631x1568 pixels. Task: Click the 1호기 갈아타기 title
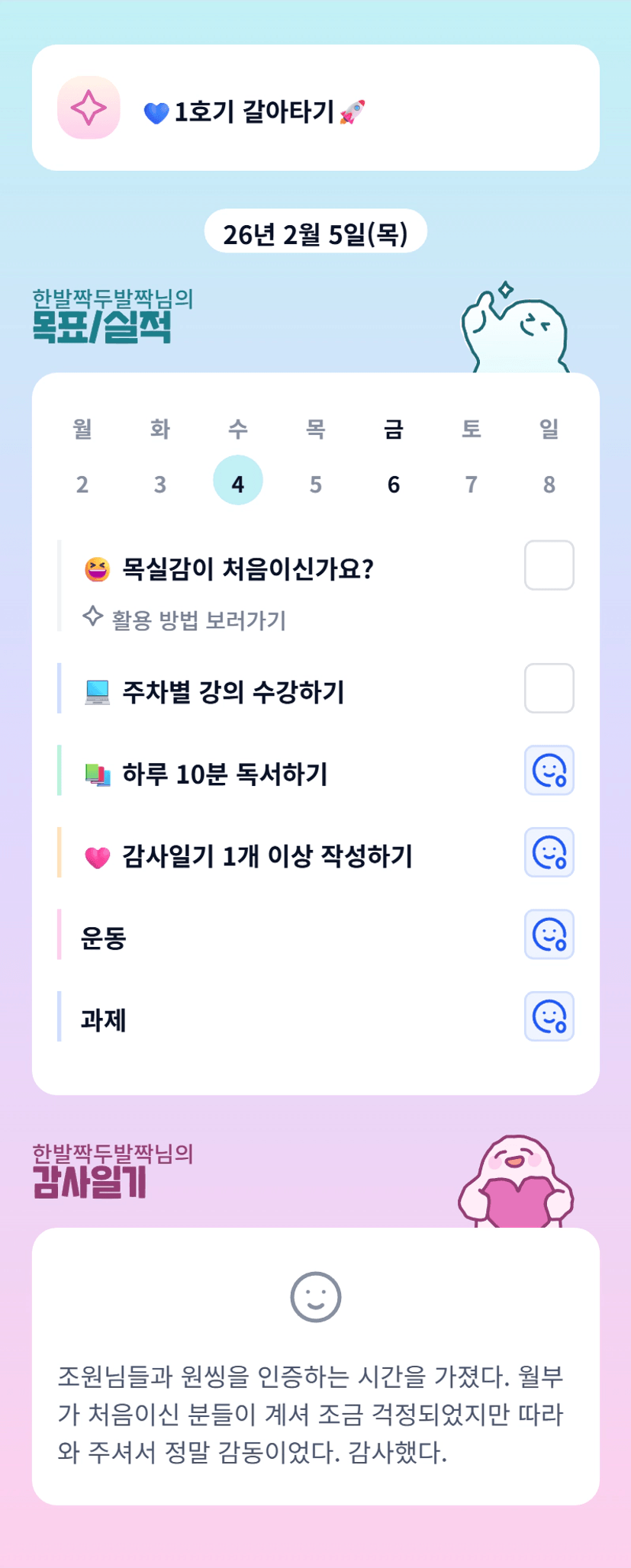point(255,112)
